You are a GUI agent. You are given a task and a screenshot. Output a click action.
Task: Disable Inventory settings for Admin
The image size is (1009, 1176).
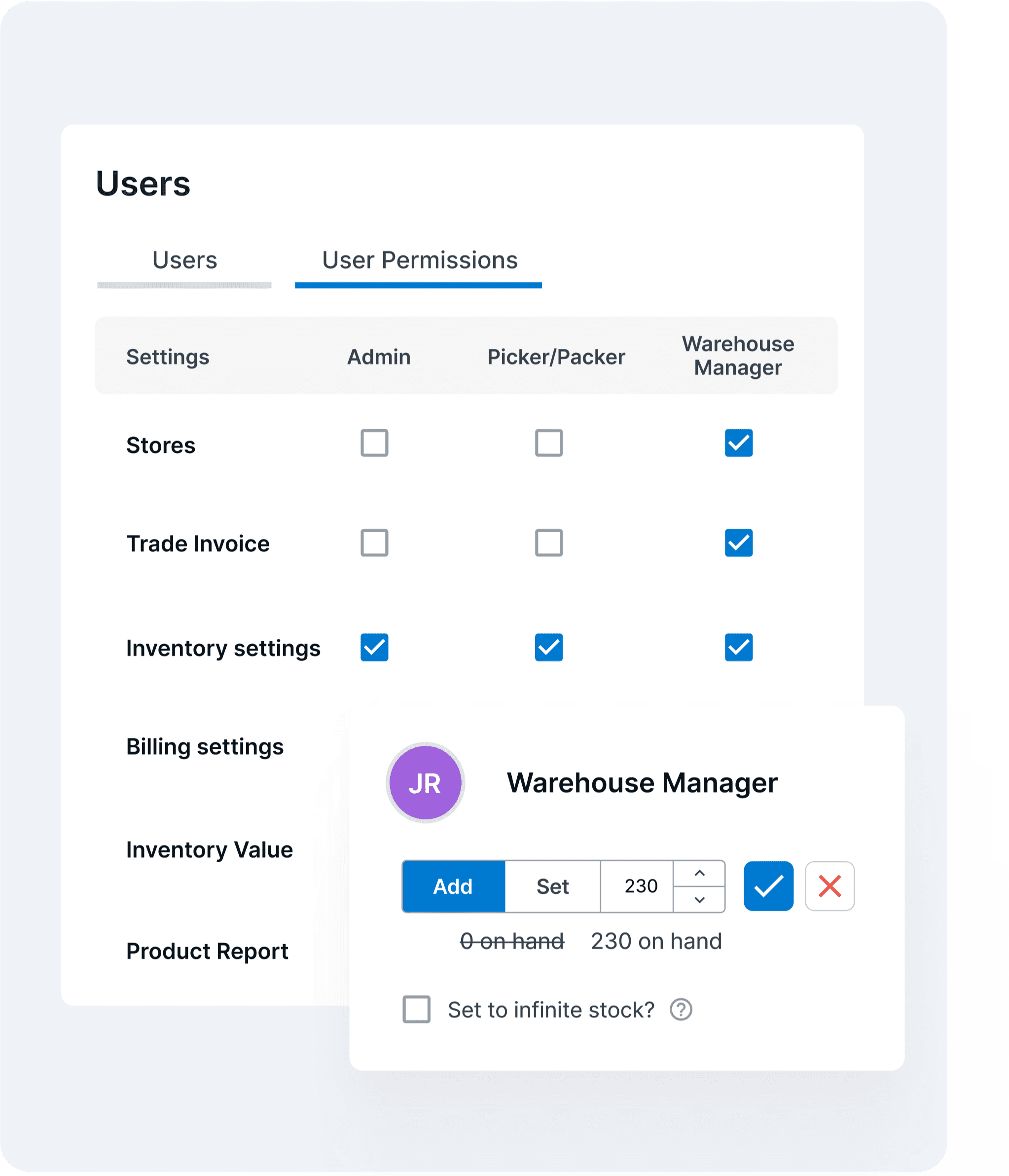point(374,647)
